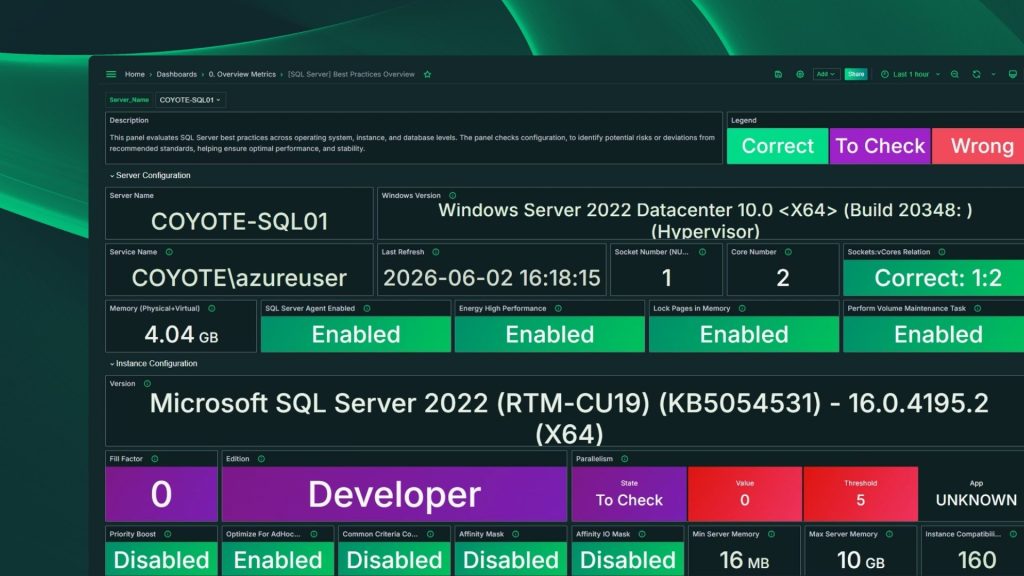Click the Server_Name variable label
The image size is (1024, 576).
[129, 100]
